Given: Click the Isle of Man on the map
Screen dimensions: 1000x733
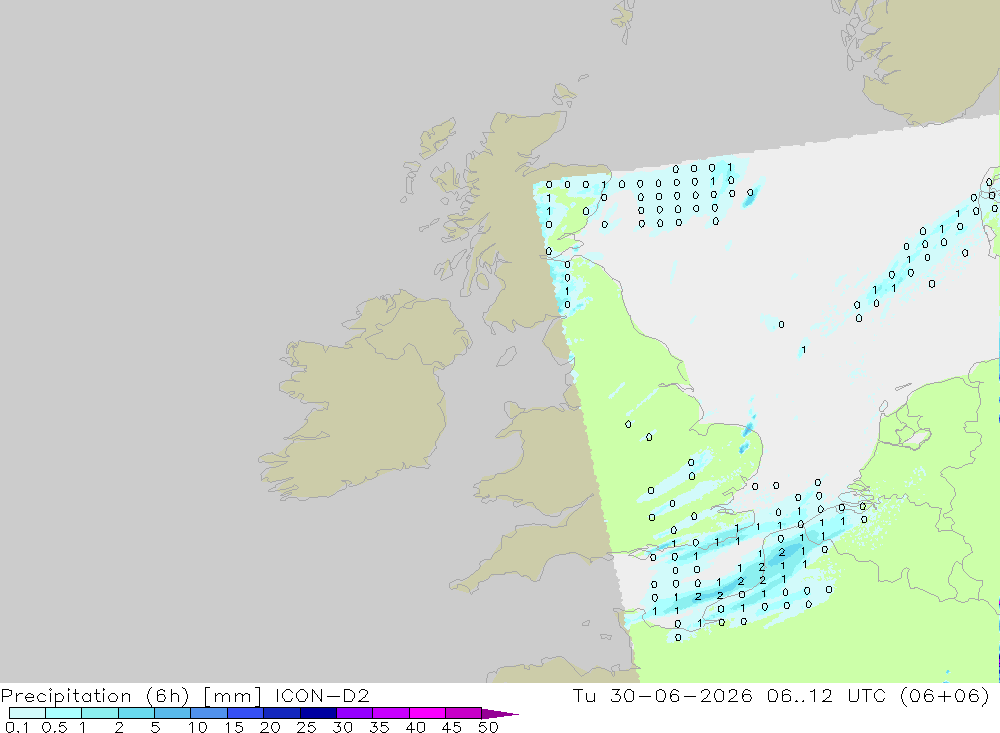Looking at the screenshot, I should 506,356.
